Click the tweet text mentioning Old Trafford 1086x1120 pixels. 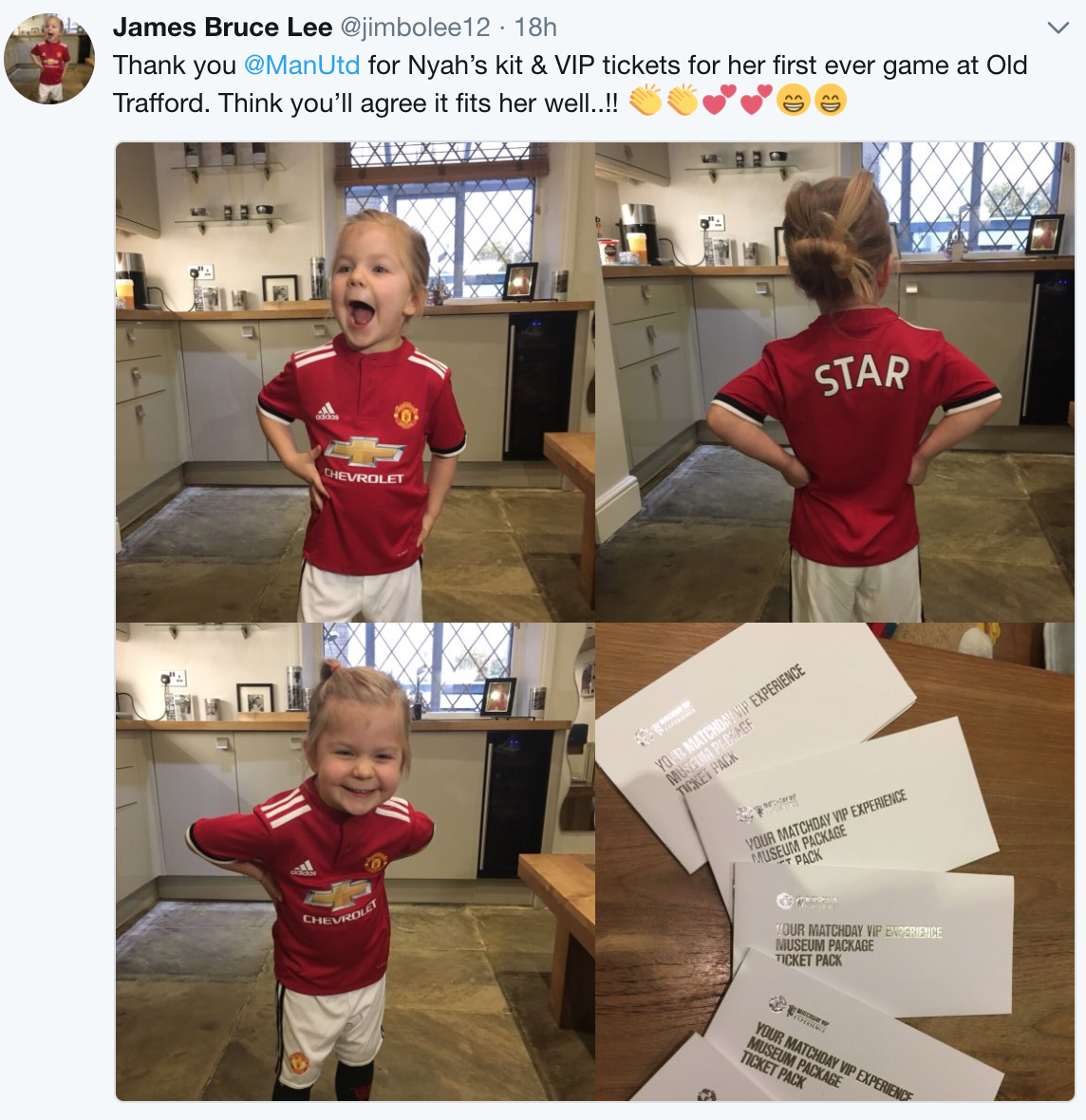(570, 84)
